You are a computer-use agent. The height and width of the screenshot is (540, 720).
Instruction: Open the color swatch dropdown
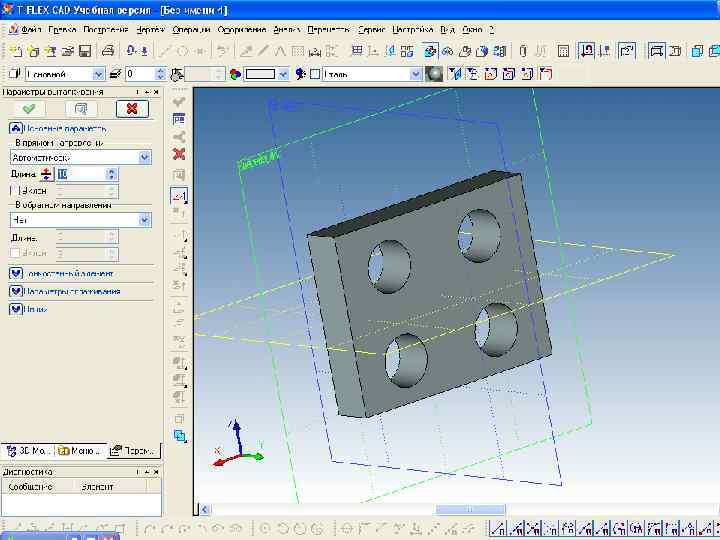coord(283,74)
